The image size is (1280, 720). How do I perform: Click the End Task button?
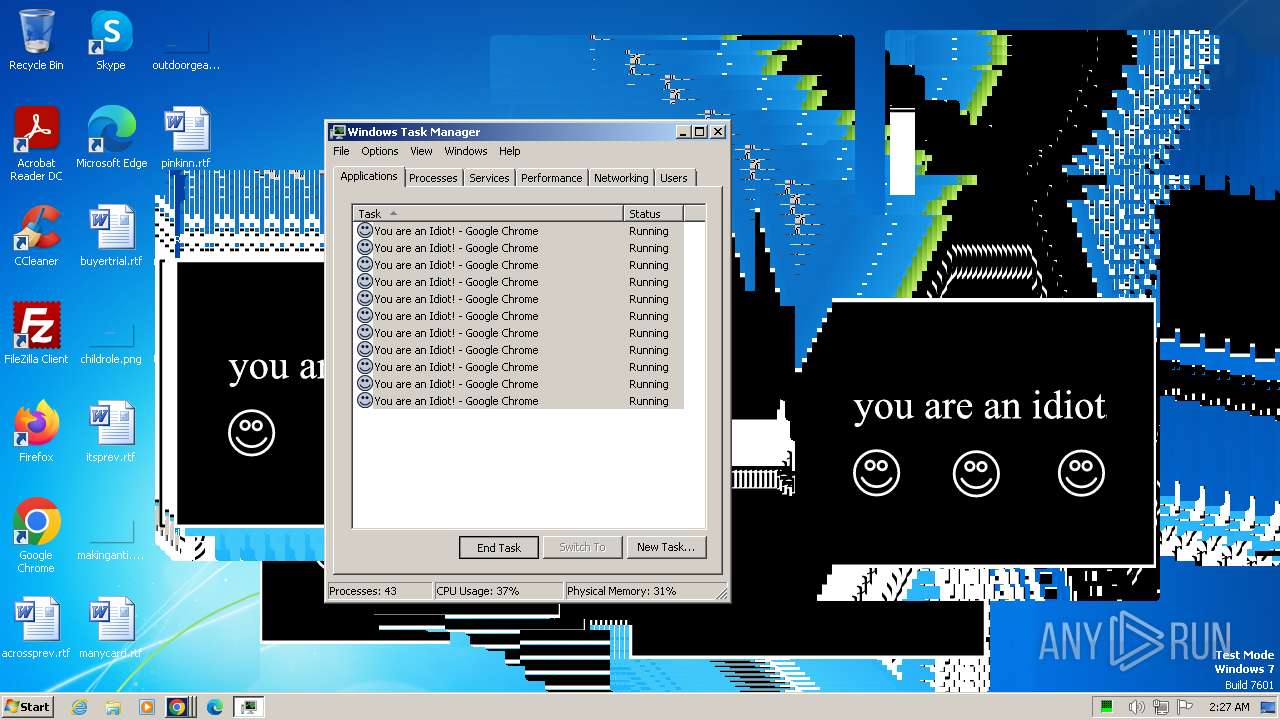pos(499,547)
